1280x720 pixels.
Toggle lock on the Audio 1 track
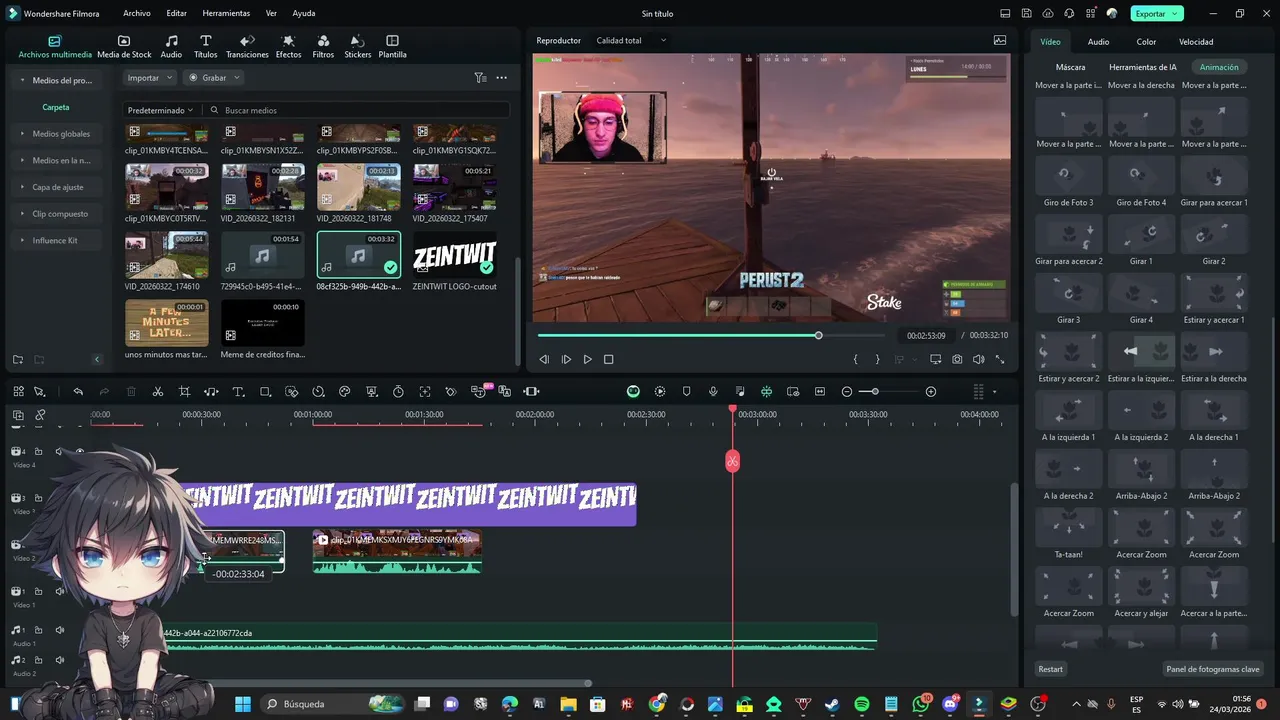pos(38,630)
